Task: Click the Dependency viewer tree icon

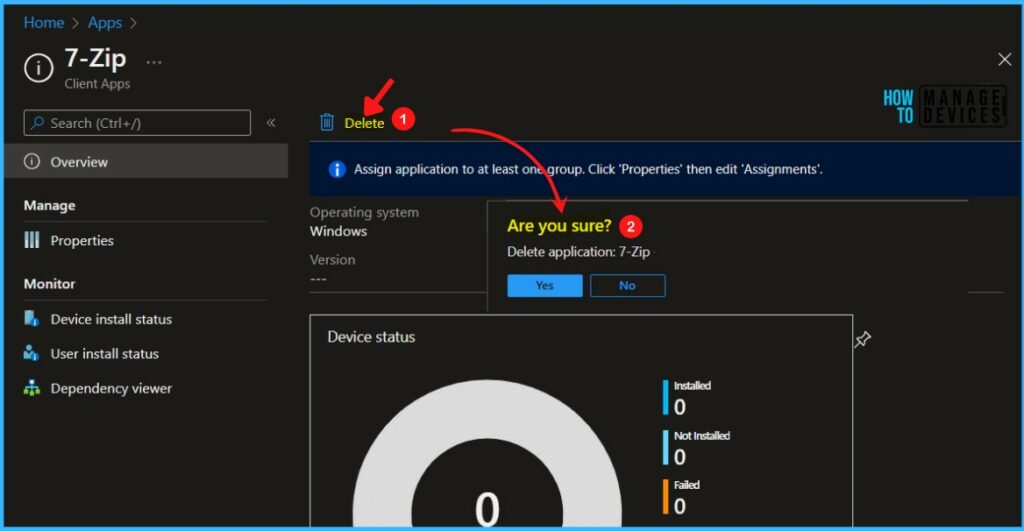Action: coord(31,388)
